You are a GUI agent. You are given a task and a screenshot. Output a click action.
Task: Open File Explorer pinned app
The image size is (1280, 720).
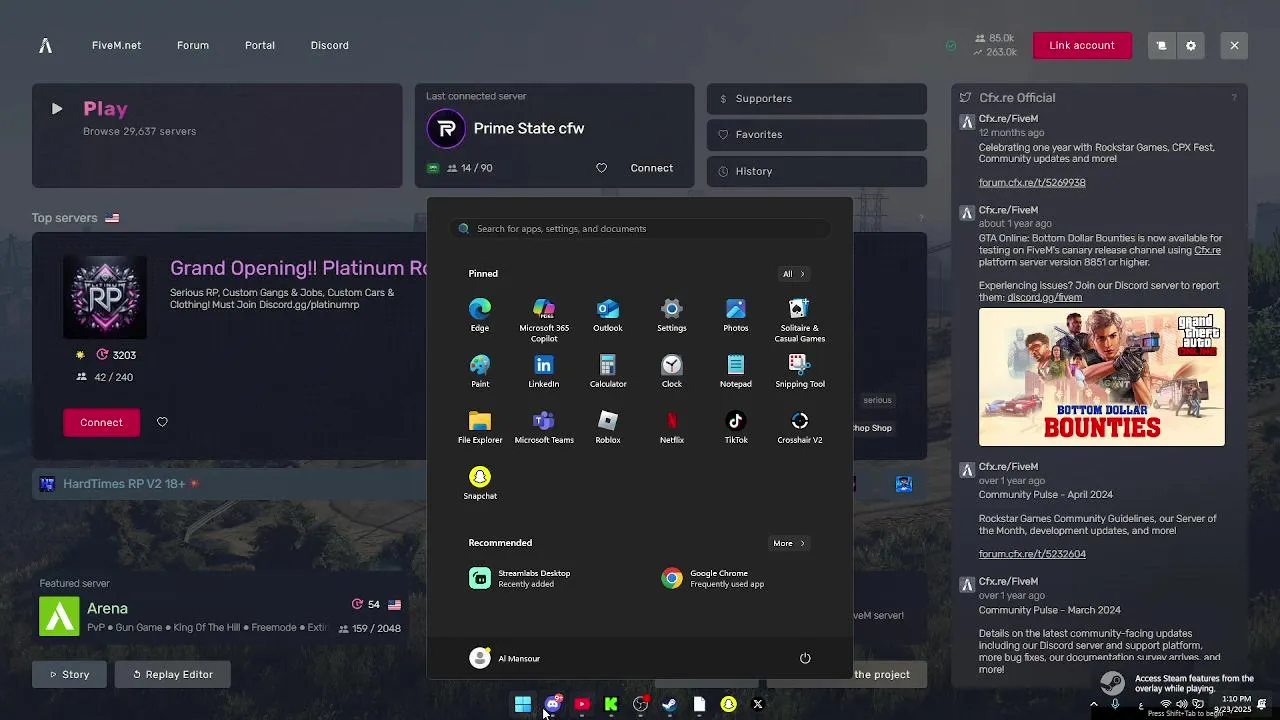tap(480, 426)
